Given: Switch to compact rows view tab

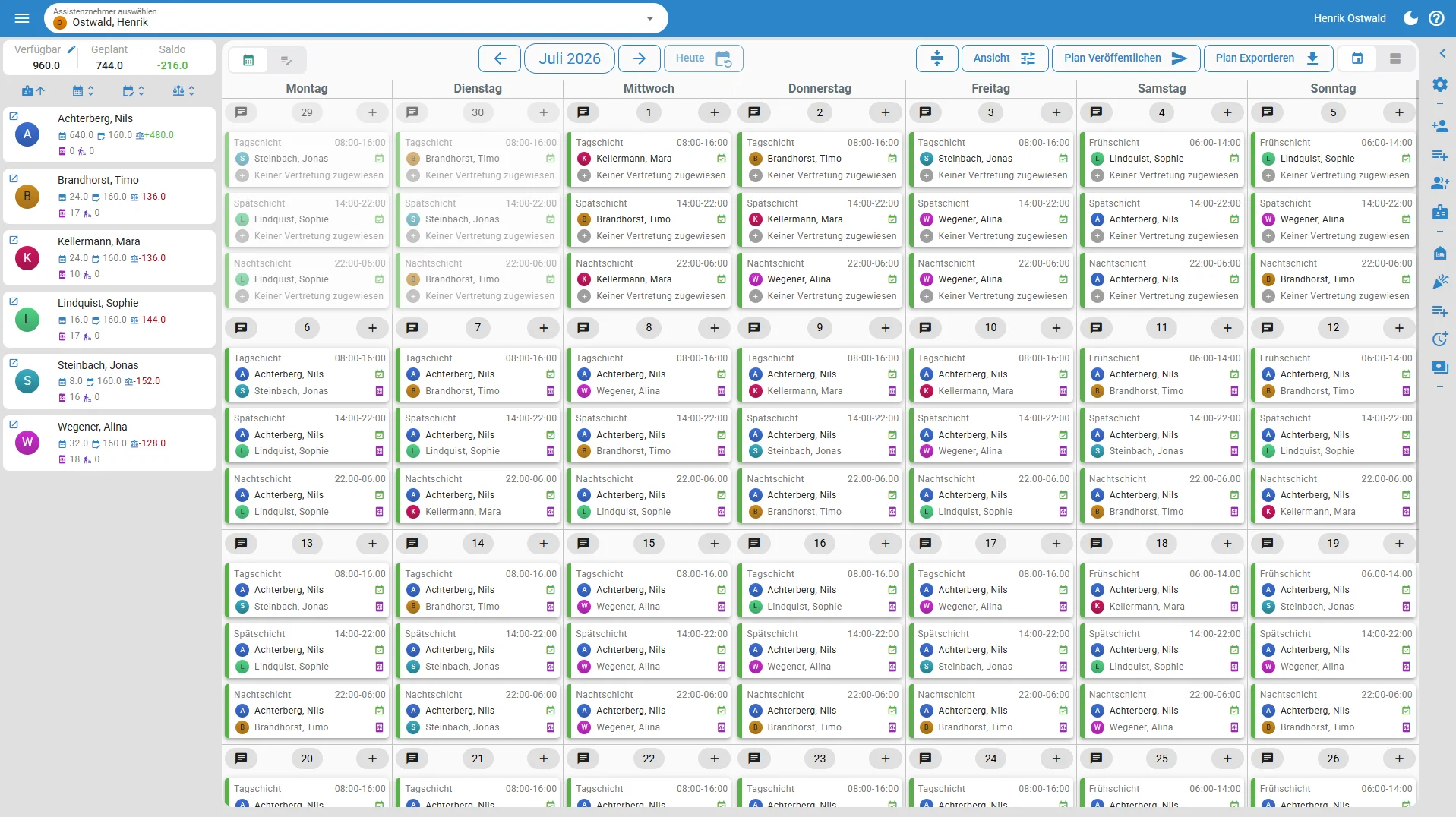Looking at the screenshot, I should click(1395, 58).
